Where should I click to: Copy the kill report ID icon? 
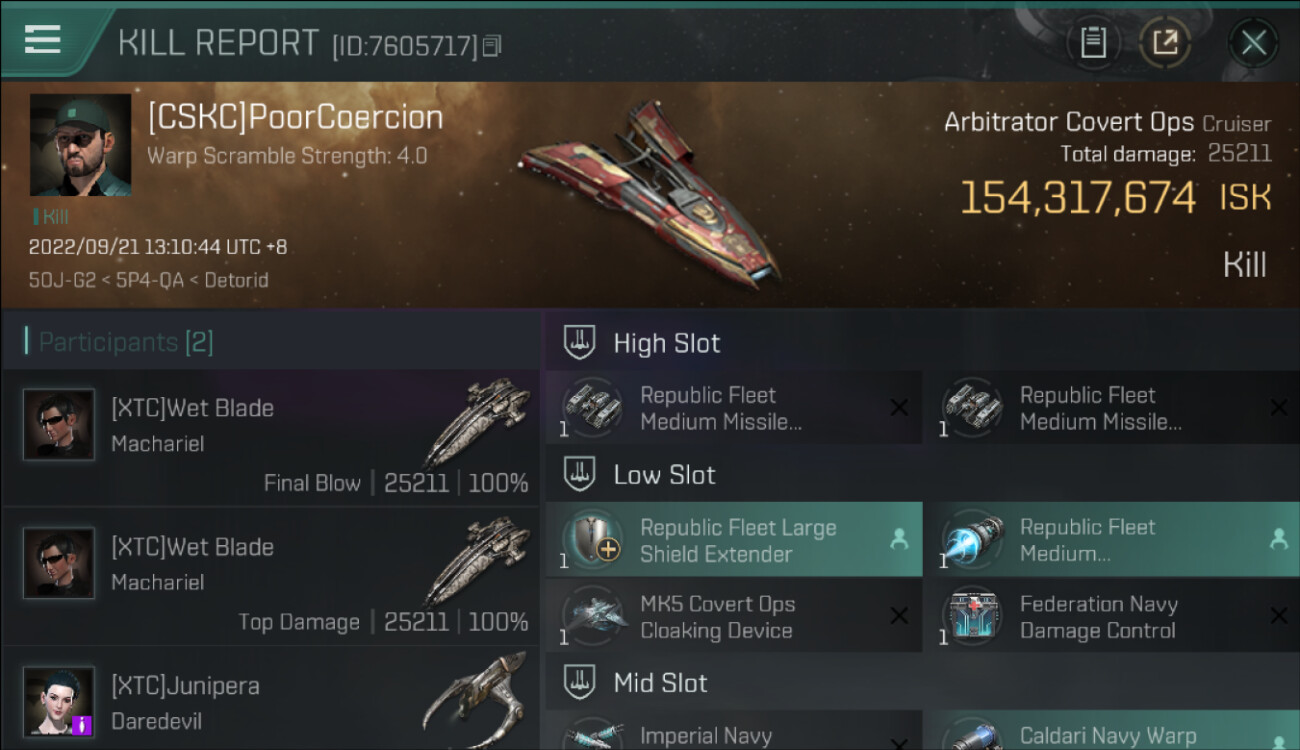[492, 46]
